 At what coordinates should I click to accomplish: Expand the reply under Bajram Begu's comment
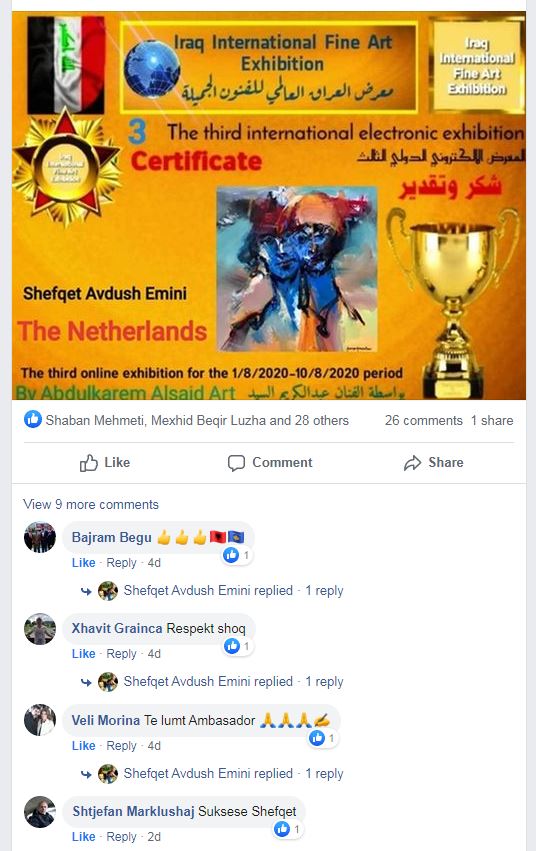(x=233, y=590)
